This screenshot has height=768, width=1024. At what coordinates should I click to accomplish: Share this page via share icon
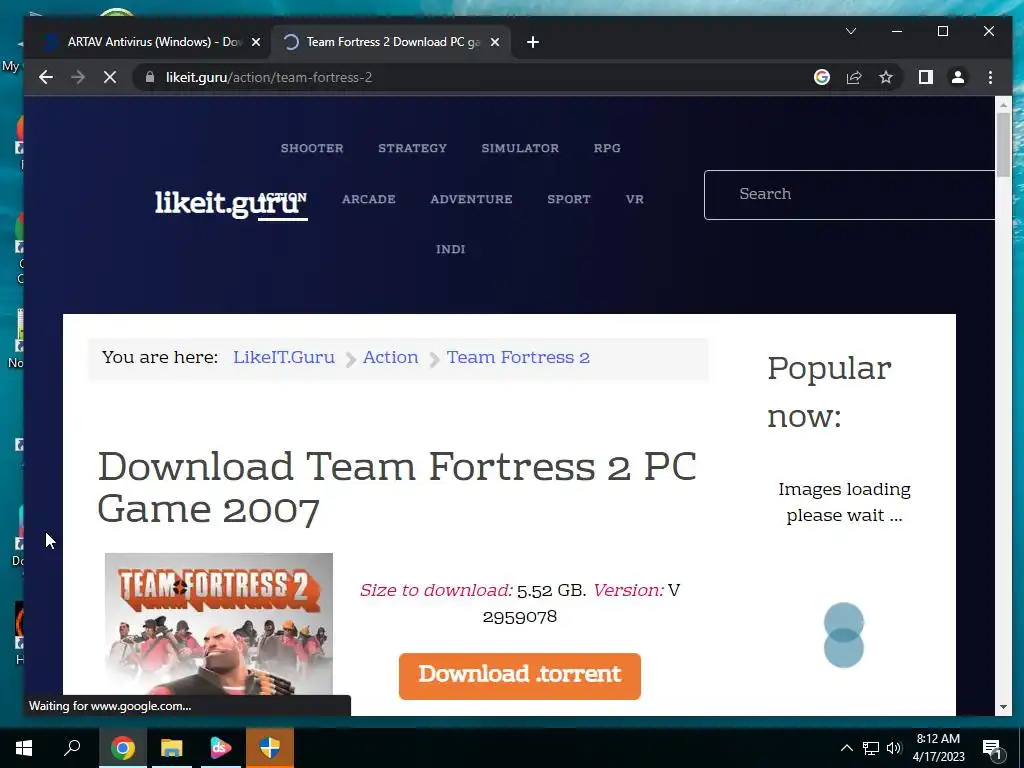(854, 77)
